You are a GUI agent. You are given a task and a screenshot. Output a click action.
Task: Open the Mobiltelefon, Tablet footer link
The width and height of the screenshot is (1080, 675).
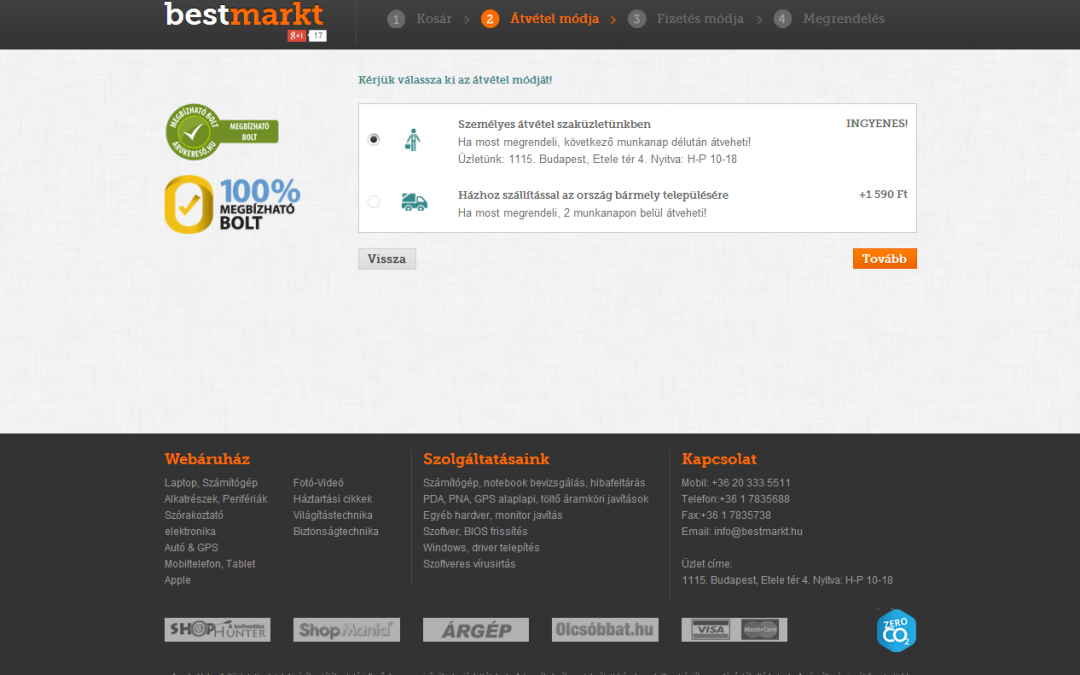[x=209, y=564]
